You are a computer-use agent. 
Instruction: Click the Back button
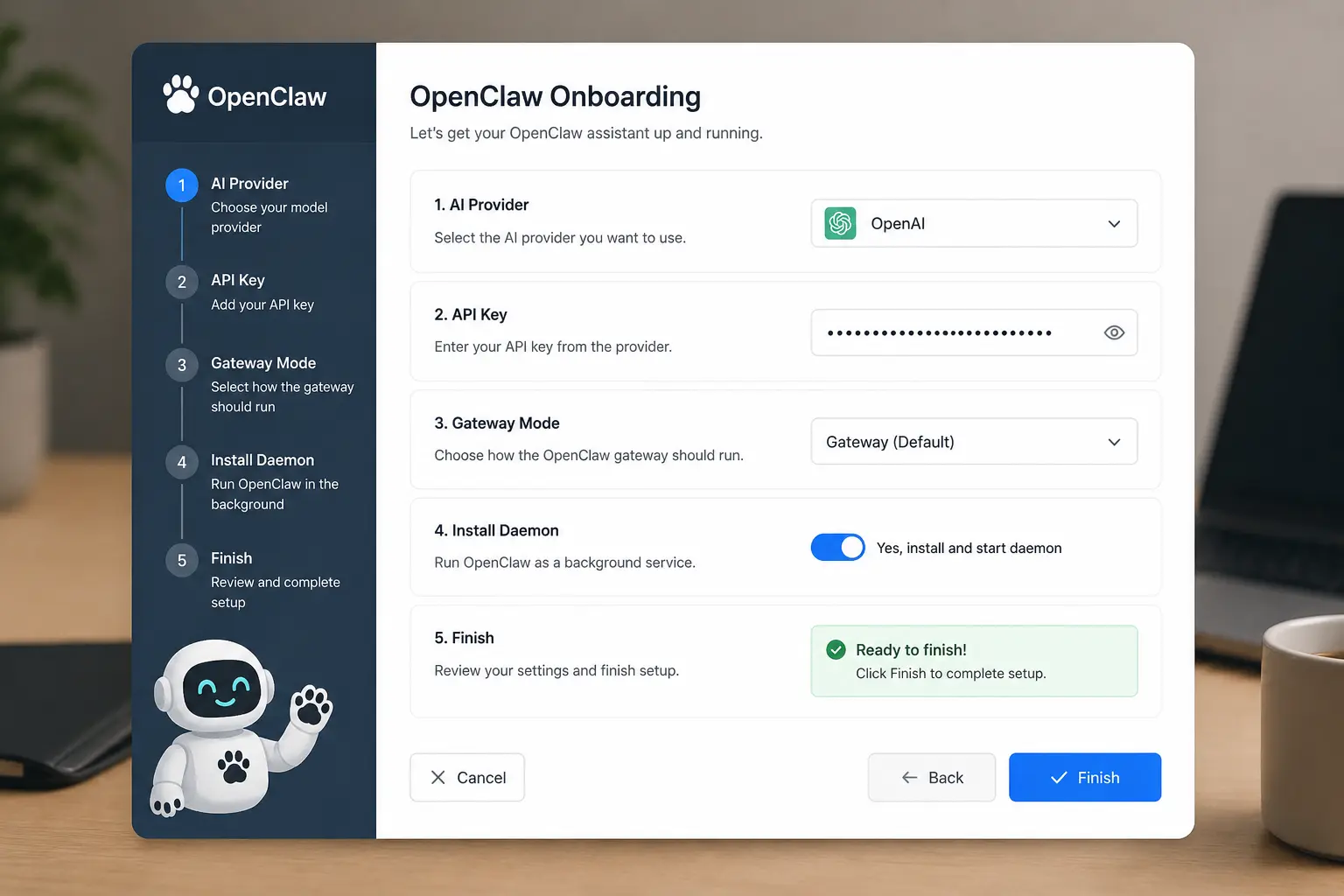tap(932, 777)
